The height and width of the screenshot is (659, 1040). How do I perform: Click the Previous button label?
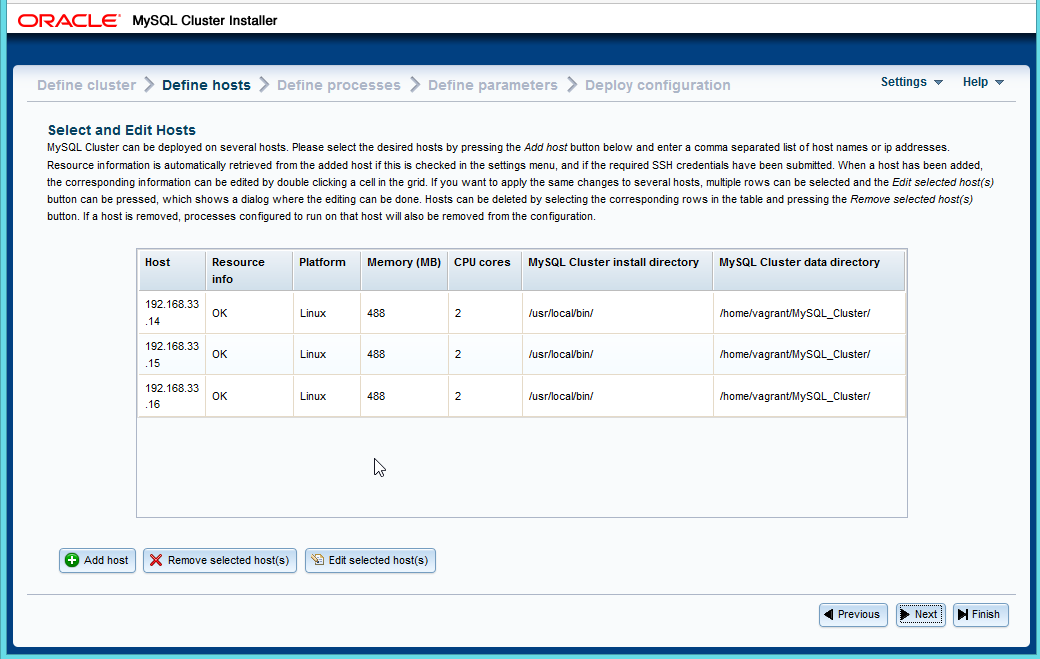[x=858, y=615]
